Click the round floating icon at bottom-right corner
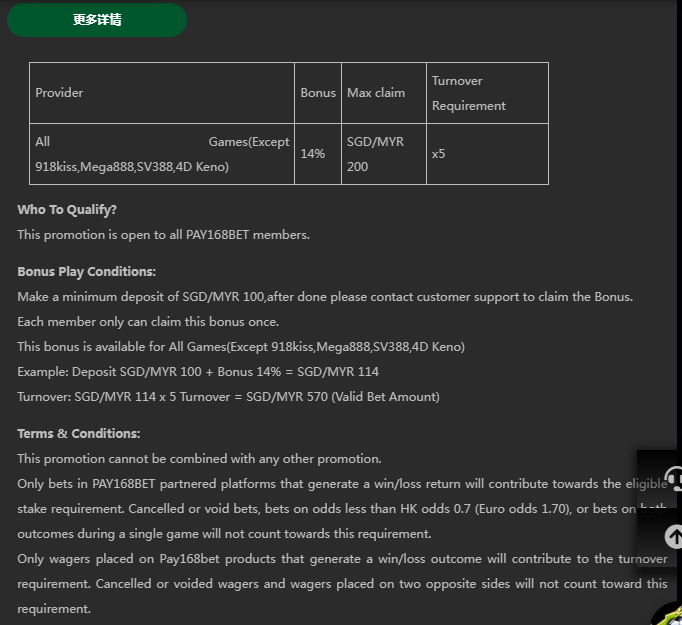Image resolution: width=682 pixels, height=625 pixels. (x=670, y=612)
